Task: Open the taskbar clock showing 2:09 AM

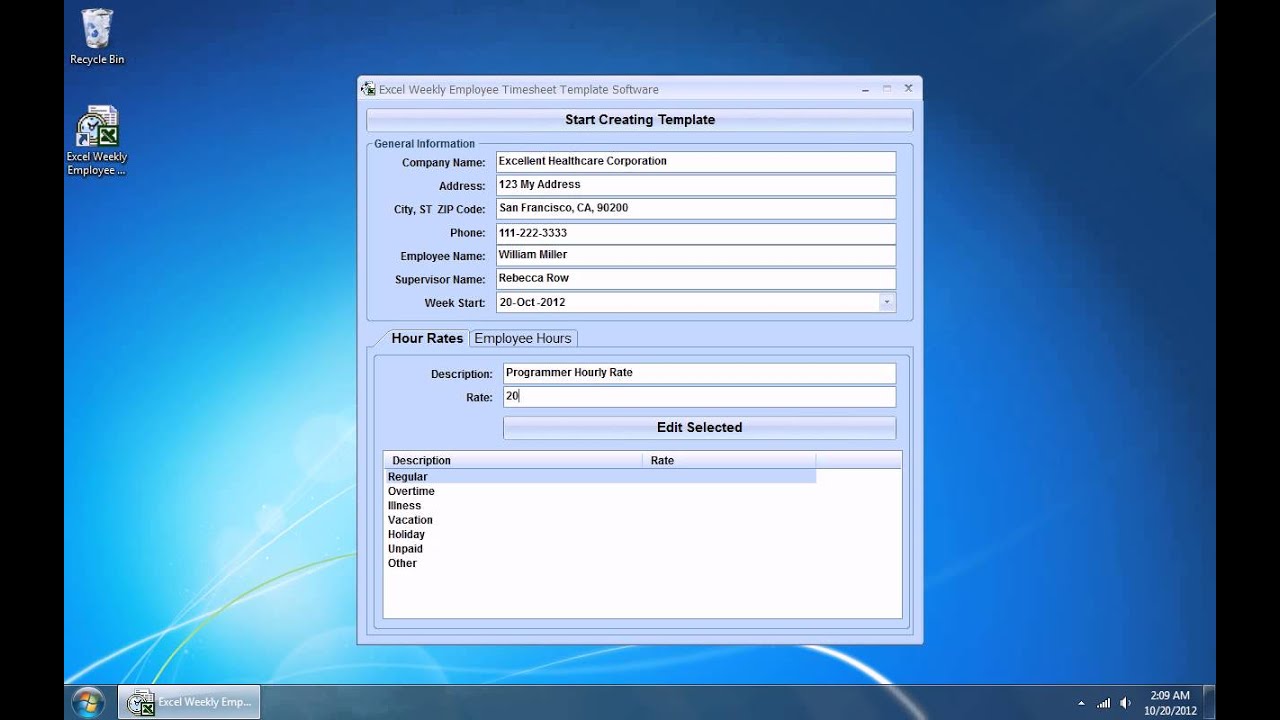Action: (x=1170, y=703)
